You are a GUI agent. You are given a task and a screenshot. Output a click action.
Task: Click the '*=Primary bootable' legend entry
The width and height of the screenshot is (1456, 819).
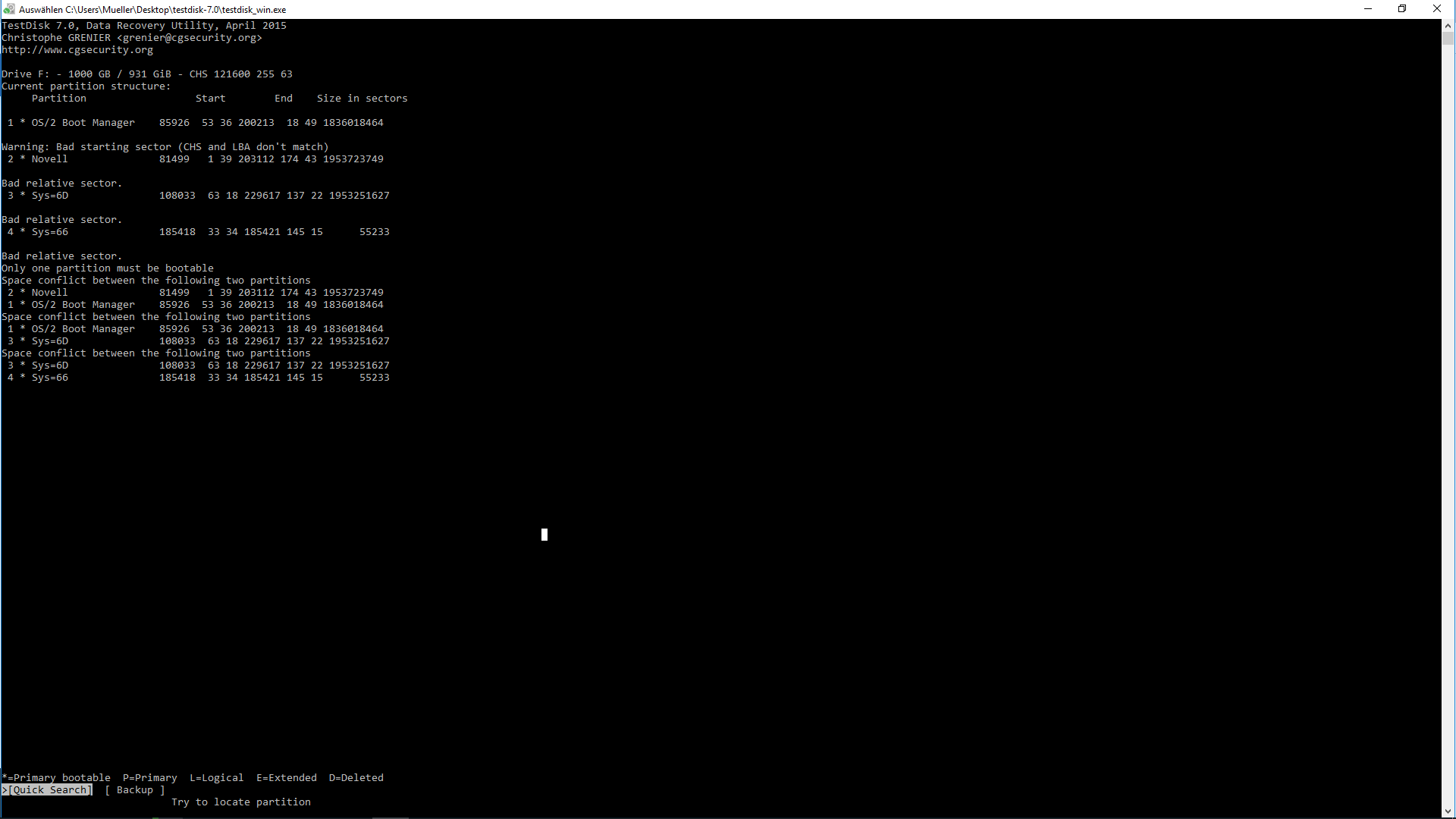[x=56, y=778]
